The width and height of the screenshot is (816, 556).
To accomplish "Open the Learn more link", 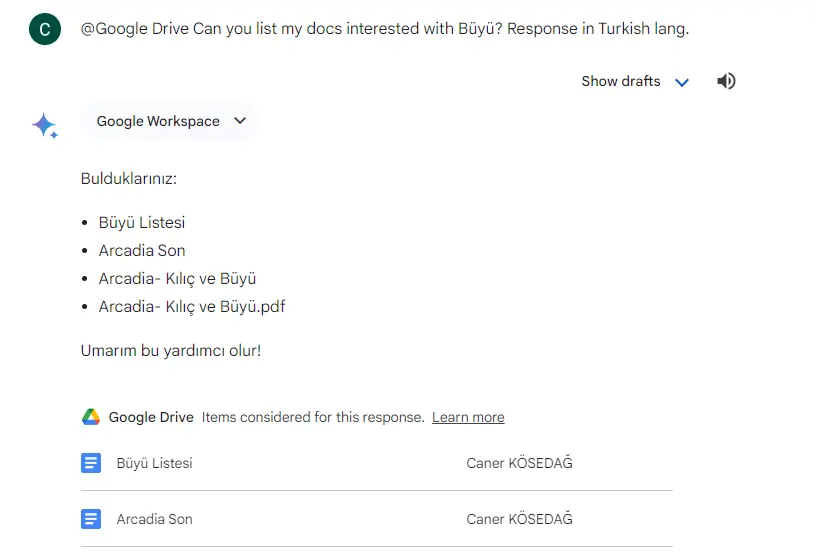I will pyautogui.click(x=468, y=417).
